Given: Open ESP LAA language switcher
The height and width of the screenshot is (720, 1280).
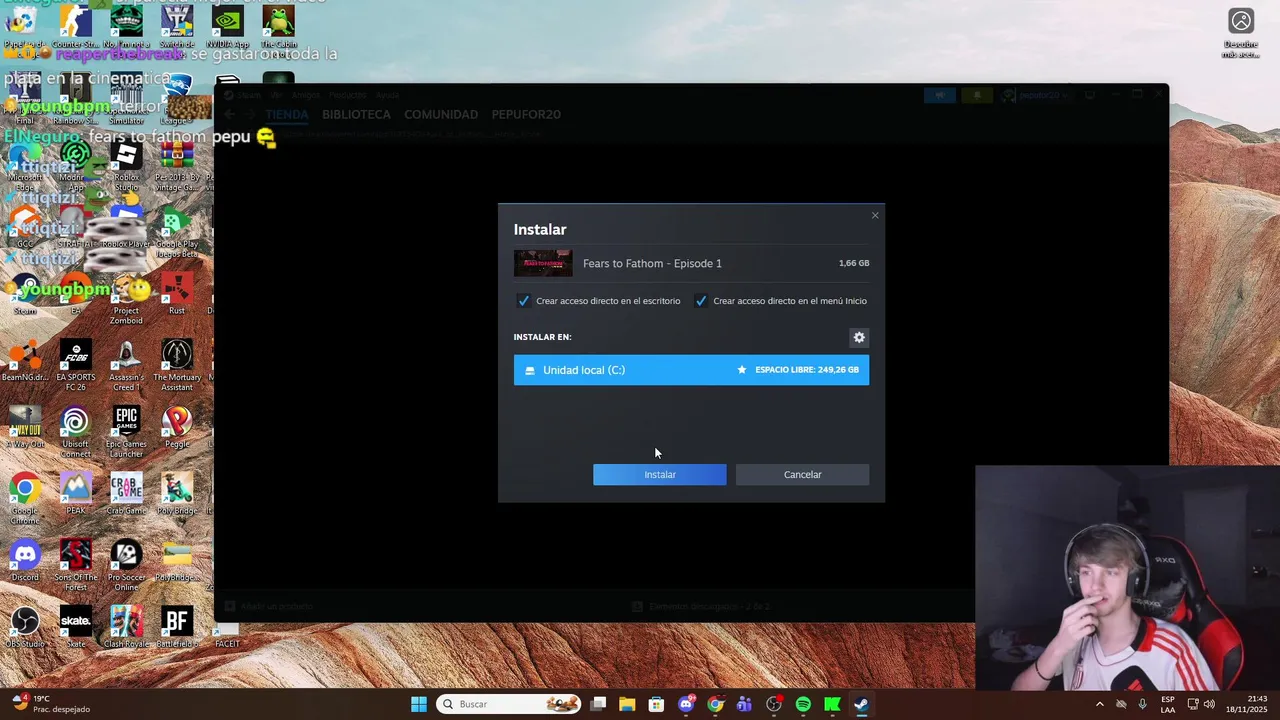Looking at the screenshot, I should click(x=1168, y=704).
